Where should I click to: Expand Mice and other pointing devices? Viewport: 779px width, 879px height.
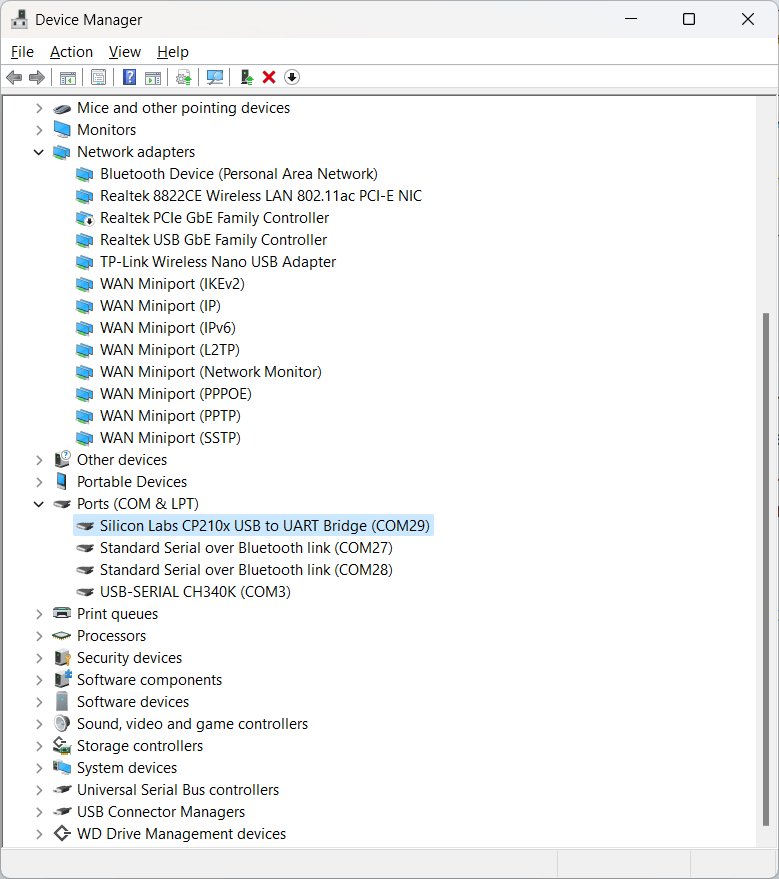tap(39, 108)
